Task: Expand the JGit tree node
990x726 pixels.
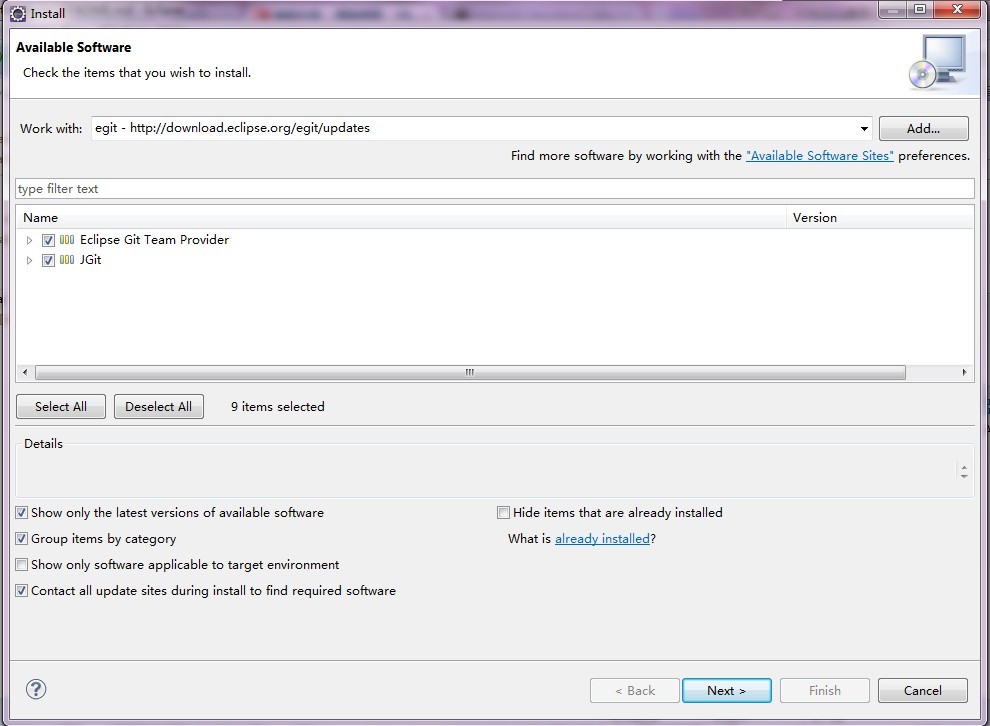Action: 29,260
